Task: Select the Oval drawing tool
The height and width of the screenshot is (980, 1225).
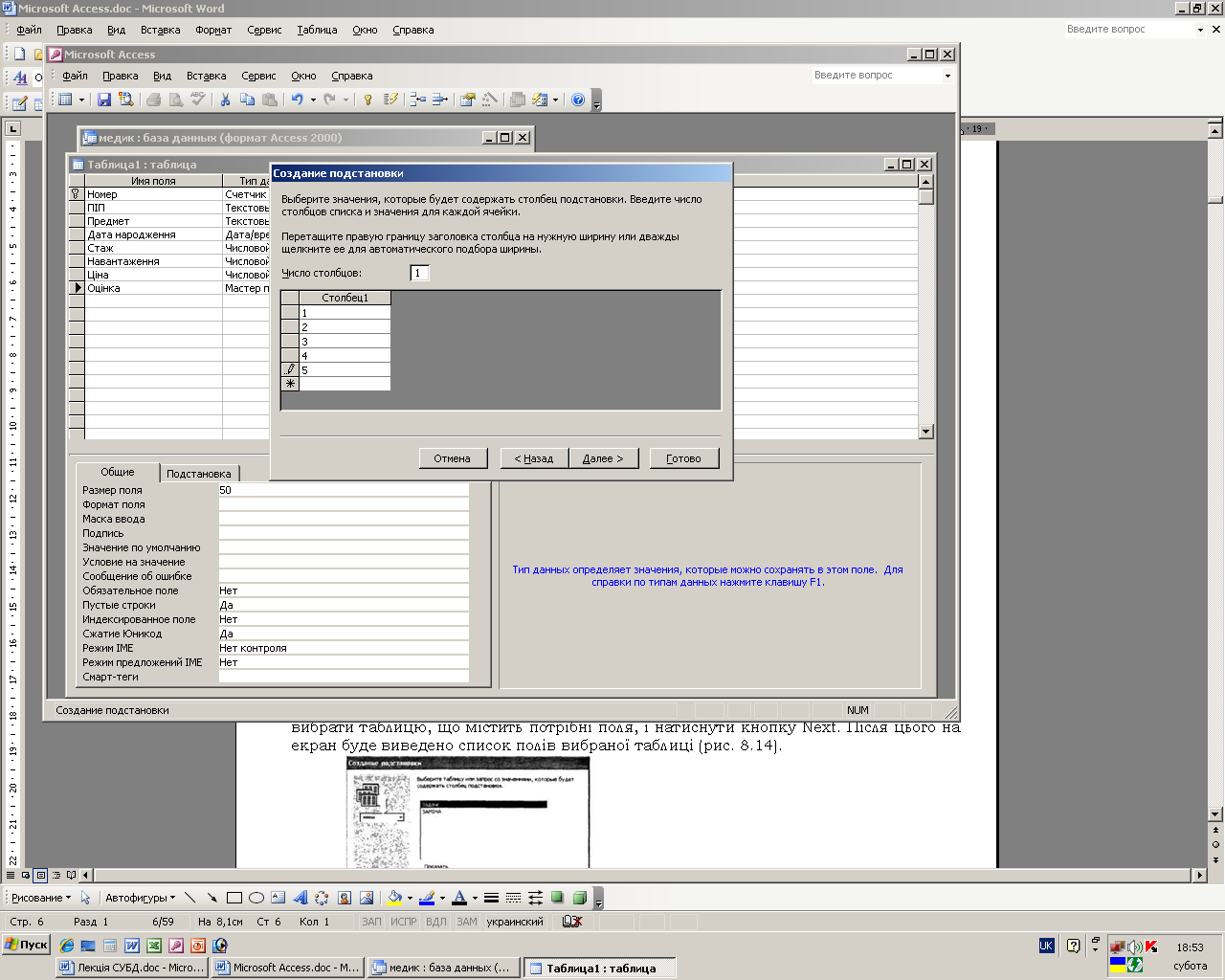Action: click(x=256, y=898)
